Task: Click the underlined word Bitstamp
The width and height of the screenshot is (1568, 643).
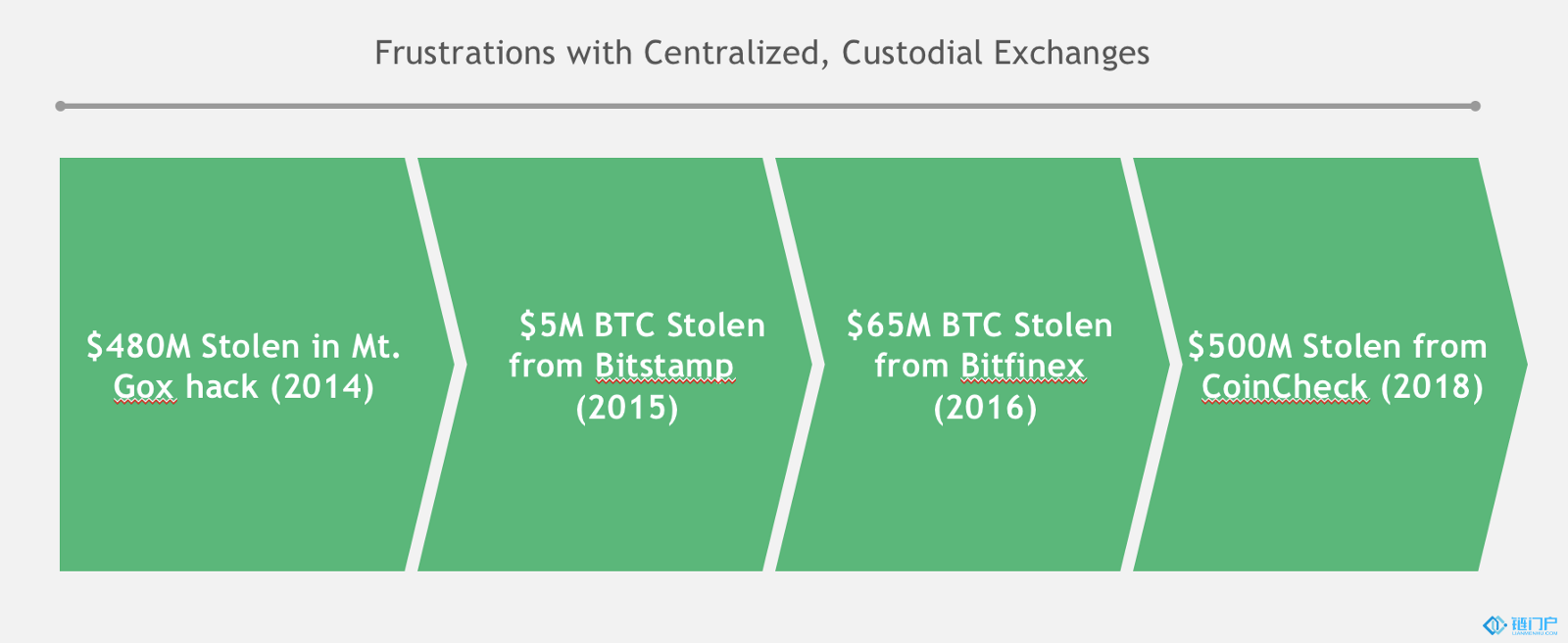Action: tap(664, 366)
